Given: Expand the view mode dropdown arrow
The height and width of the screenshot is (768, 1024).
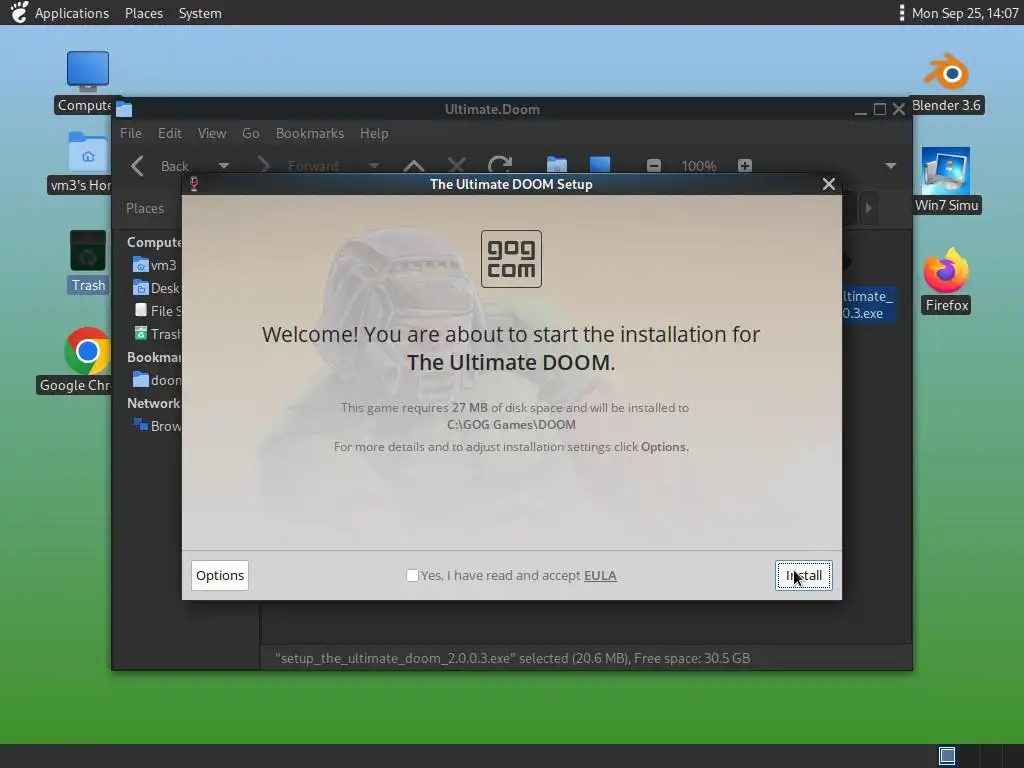Looking at the screenshot, I should [890, 166].
